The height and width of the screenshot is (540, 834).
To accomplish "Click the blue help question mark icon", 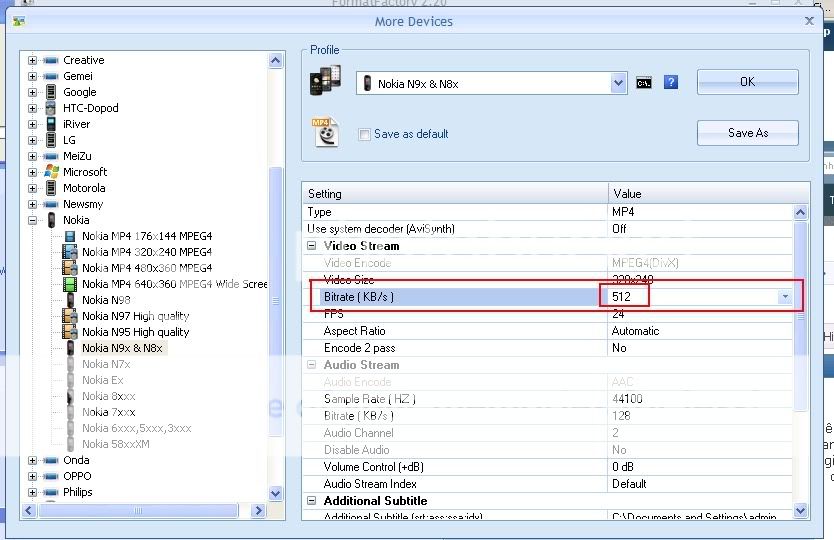I will [x=671, y=83].
